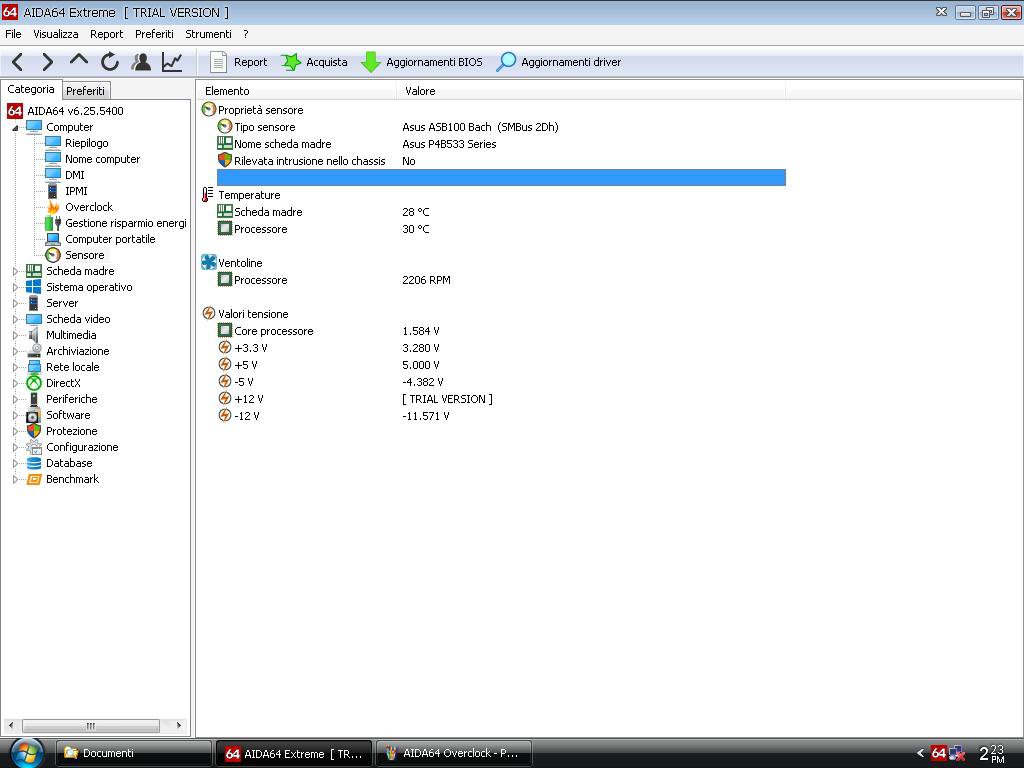Switch to the Preferiti tab
Image resolution: width=1024 pixels, height=768 pixels.
coord(85,91)
